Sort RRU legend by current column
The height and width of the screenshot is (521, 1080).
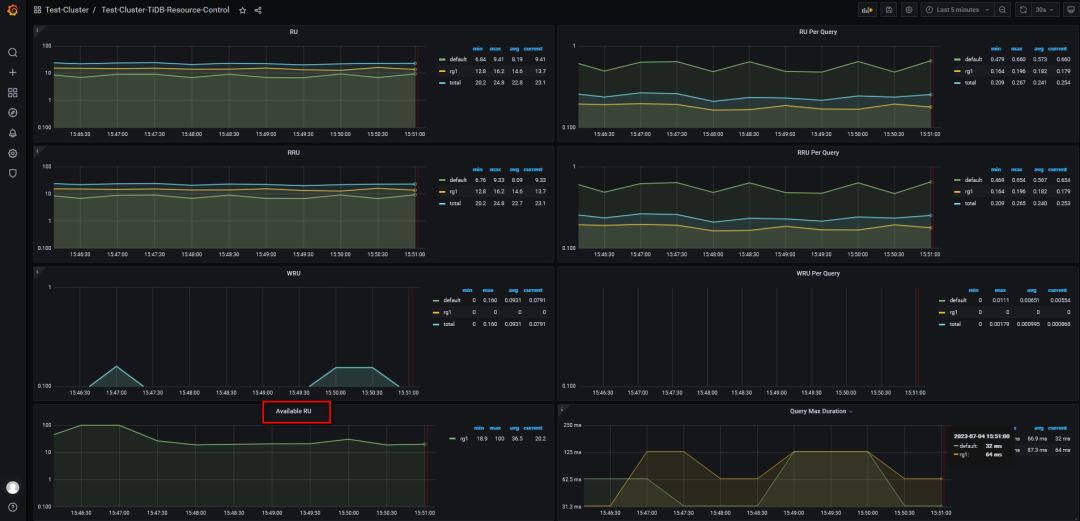(532, 169)
